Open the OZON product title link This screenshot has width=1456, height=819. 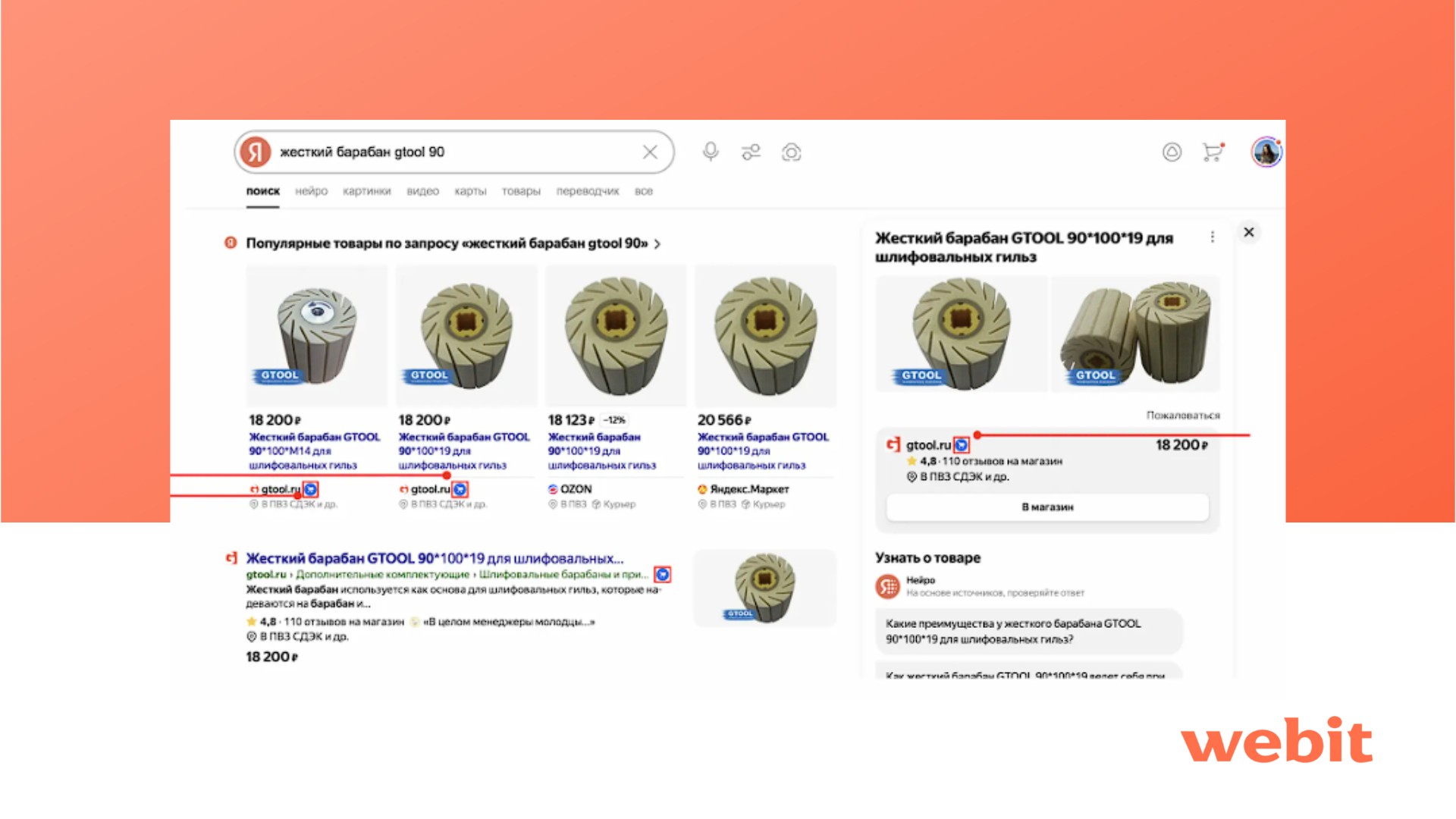pyautogui.click(x=602, y=451)
